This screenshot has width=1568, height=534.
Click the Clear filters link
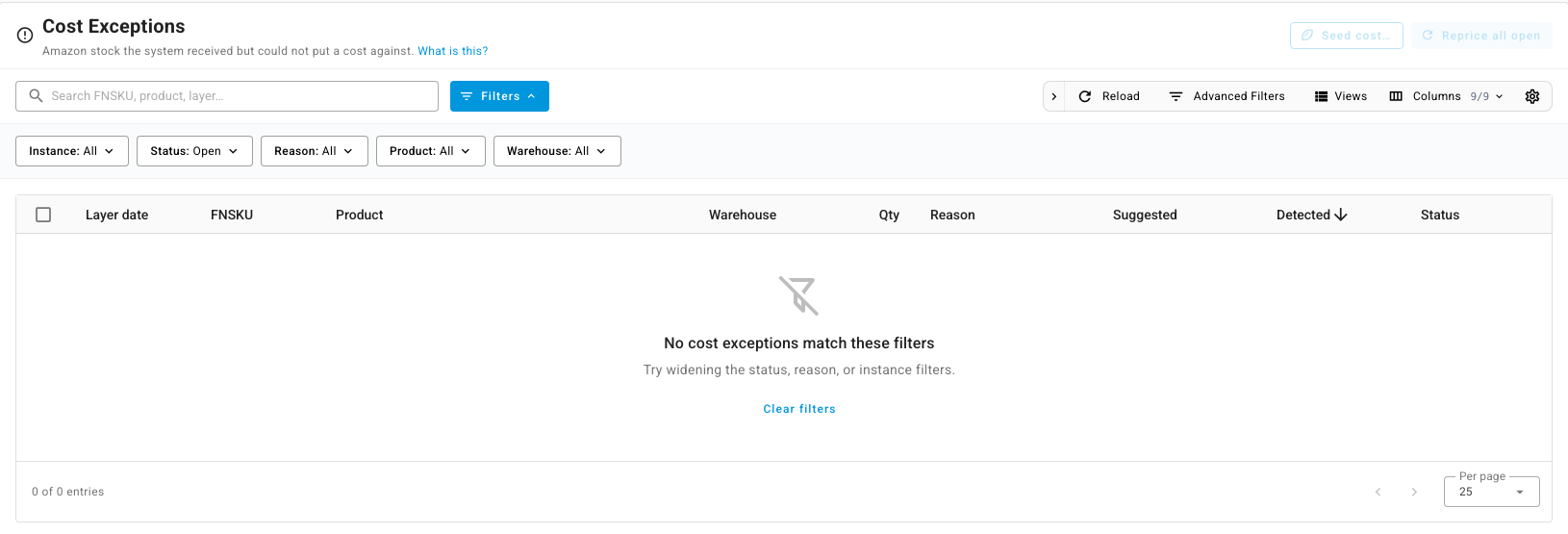point(799,409)
